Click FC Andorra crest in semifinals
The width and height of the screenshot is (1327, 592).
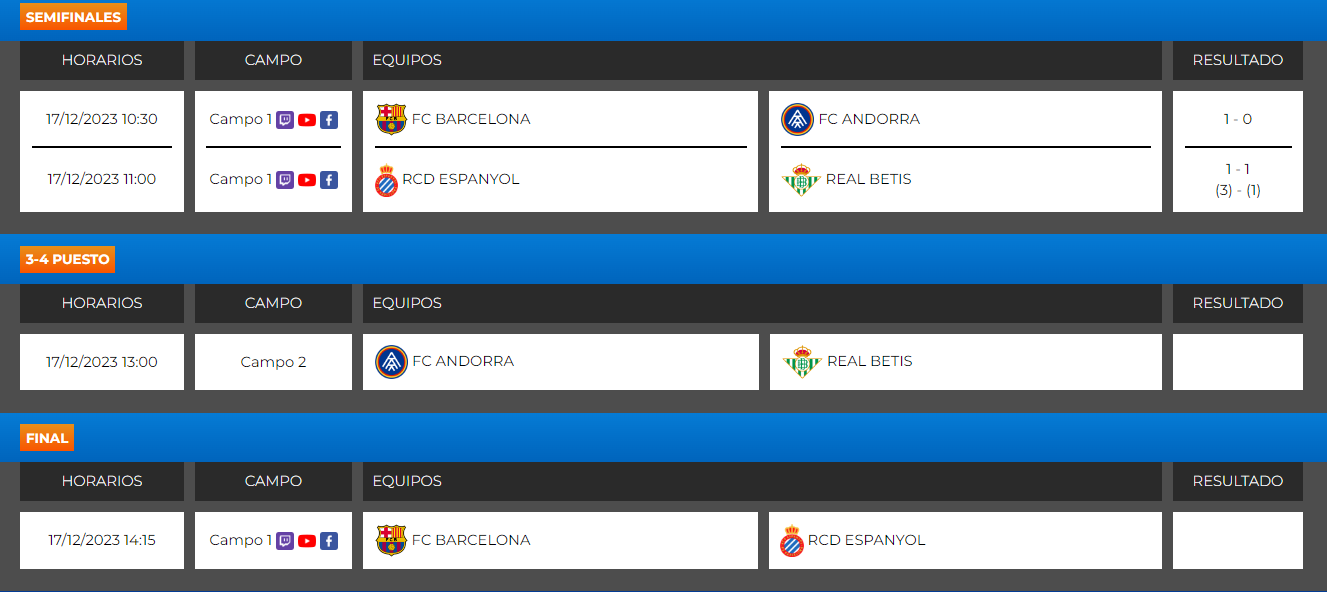(x=797, y=119)
